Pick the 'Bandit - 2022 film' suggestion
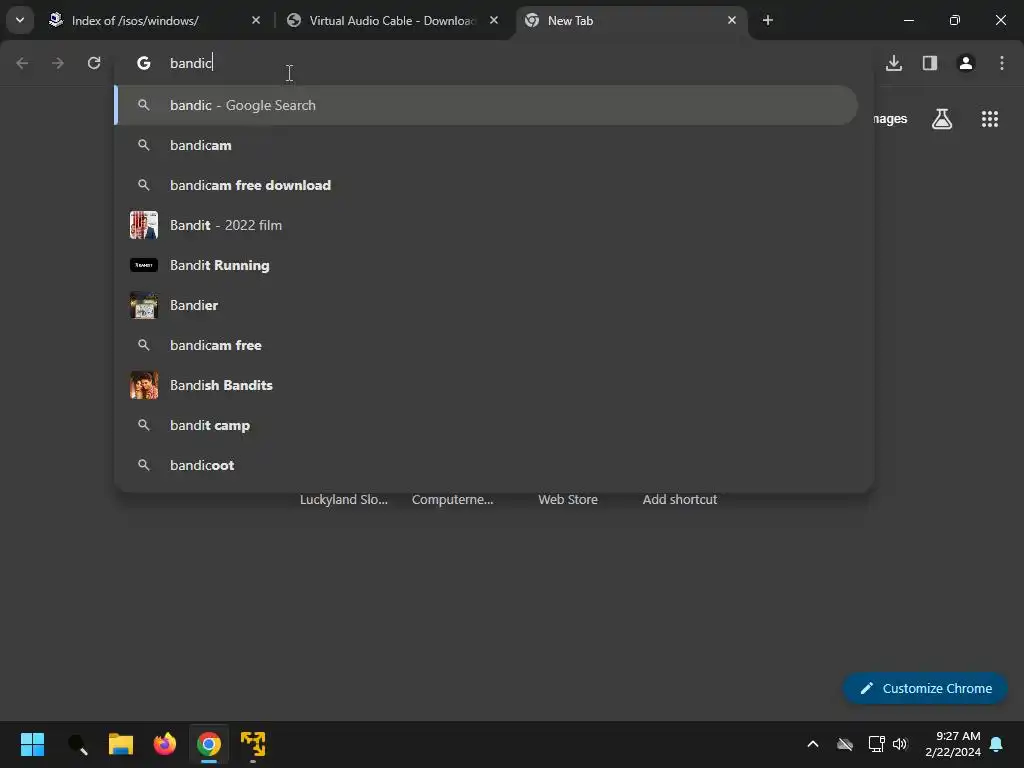The width and height of the screenshot is (1024, 768). click(x=486, y=225)
